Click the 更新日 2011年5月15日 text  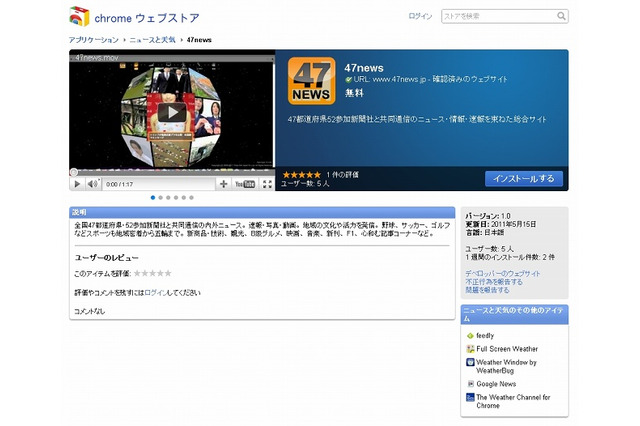(500, 224)
